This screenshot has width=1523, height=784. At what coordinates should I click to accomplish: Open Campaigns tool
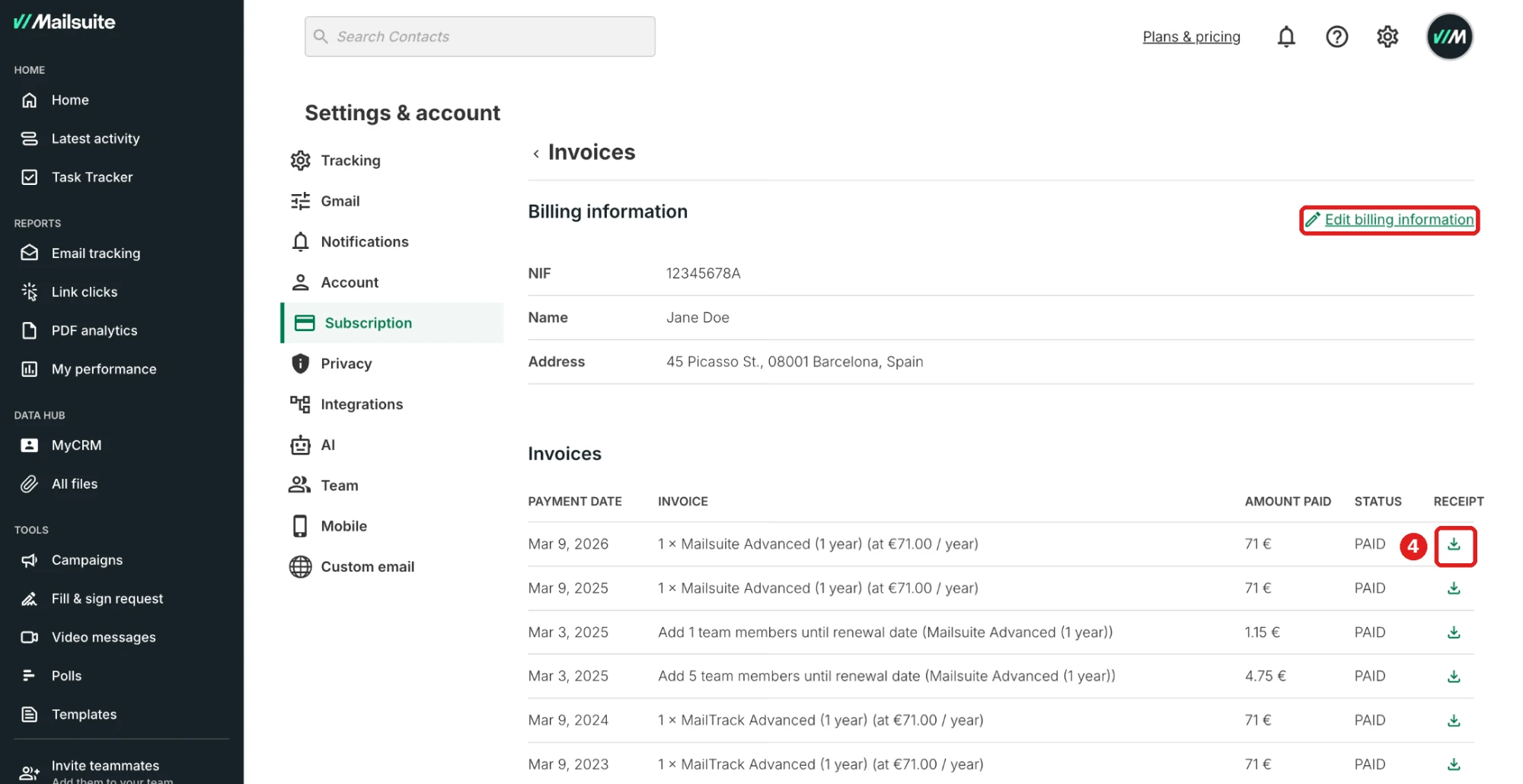pos(72,560)
